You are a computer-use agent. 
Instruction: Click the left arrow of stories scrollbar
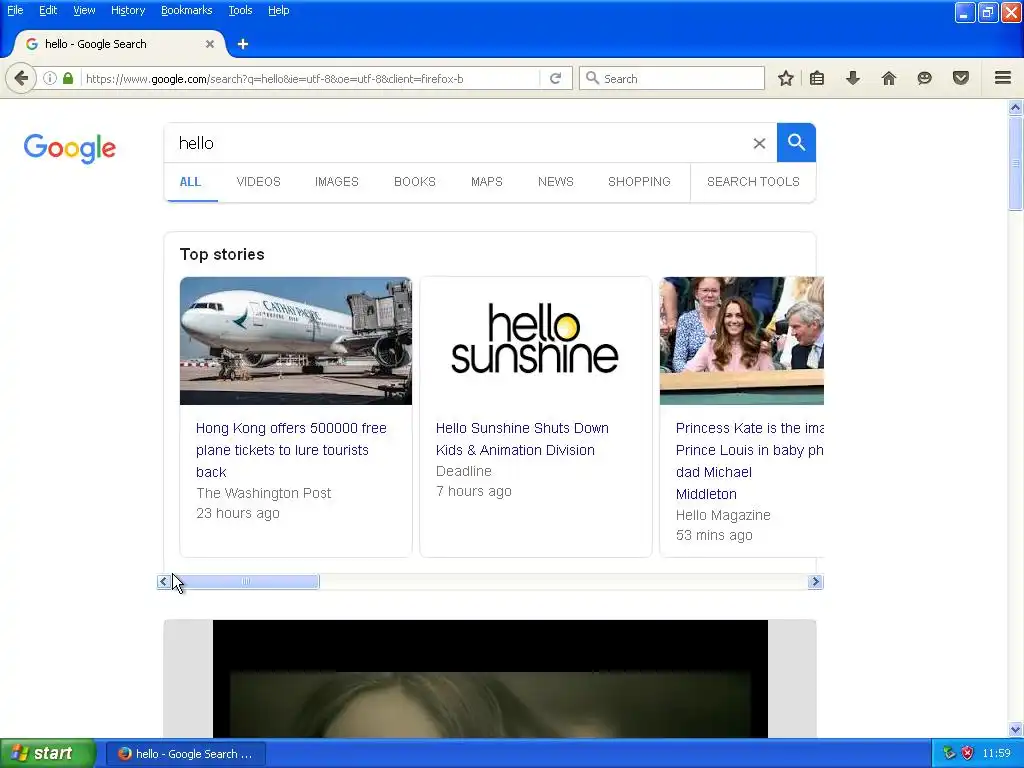coord(163,581)
